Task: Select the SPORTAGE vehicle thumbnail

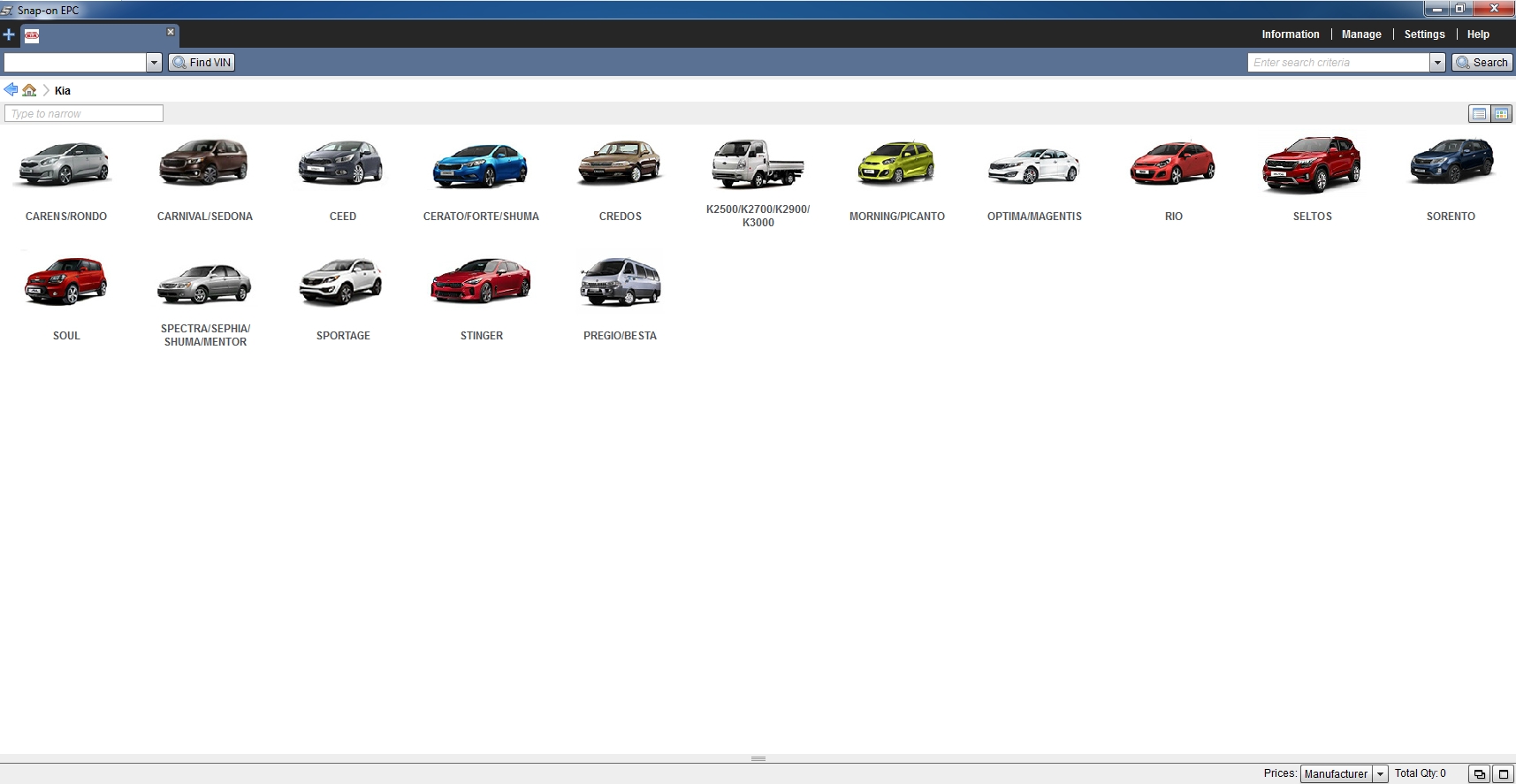Action: pos(343,283)
